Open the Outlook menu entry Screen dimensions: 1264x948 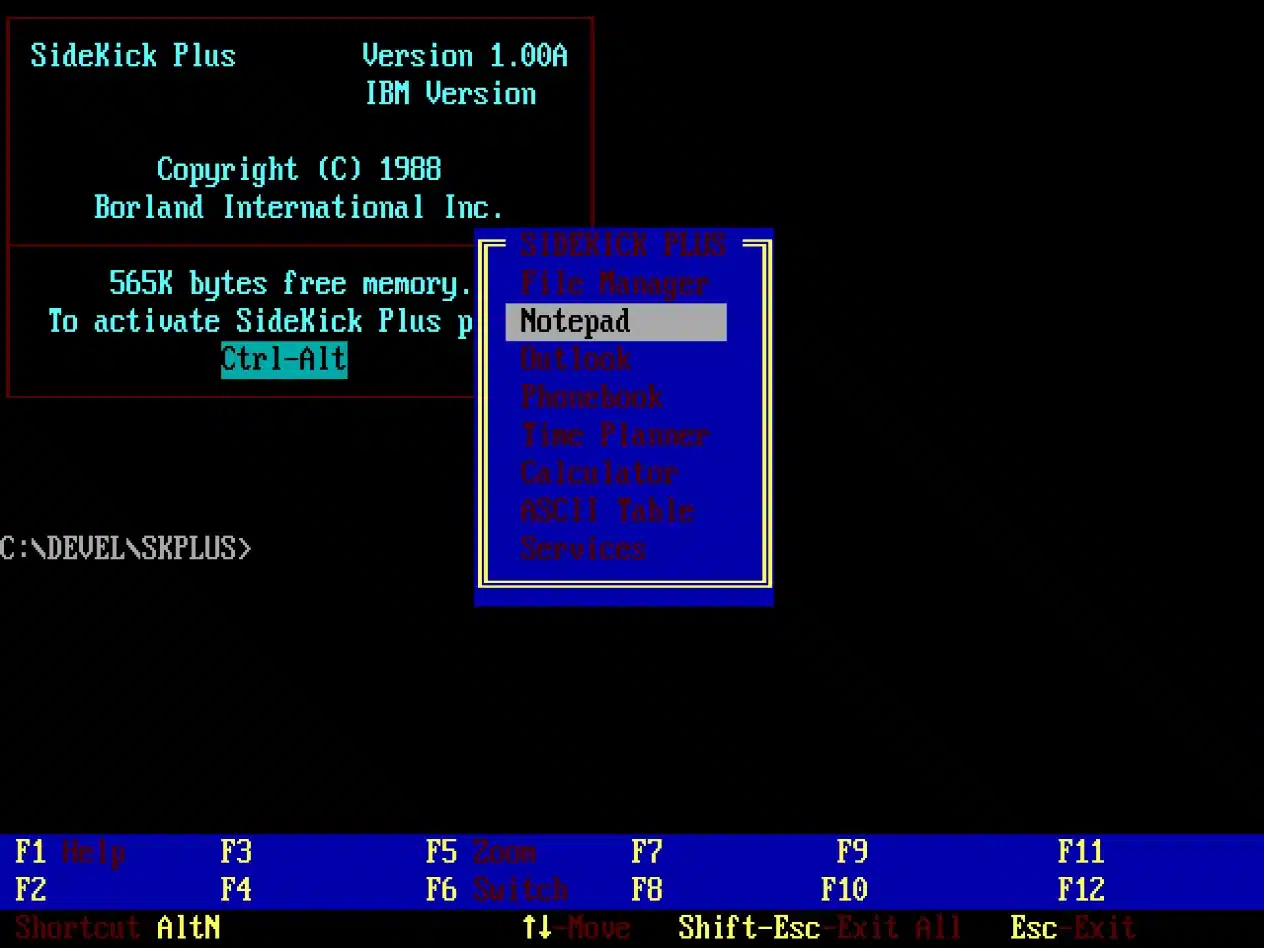[x=575, y=359]
